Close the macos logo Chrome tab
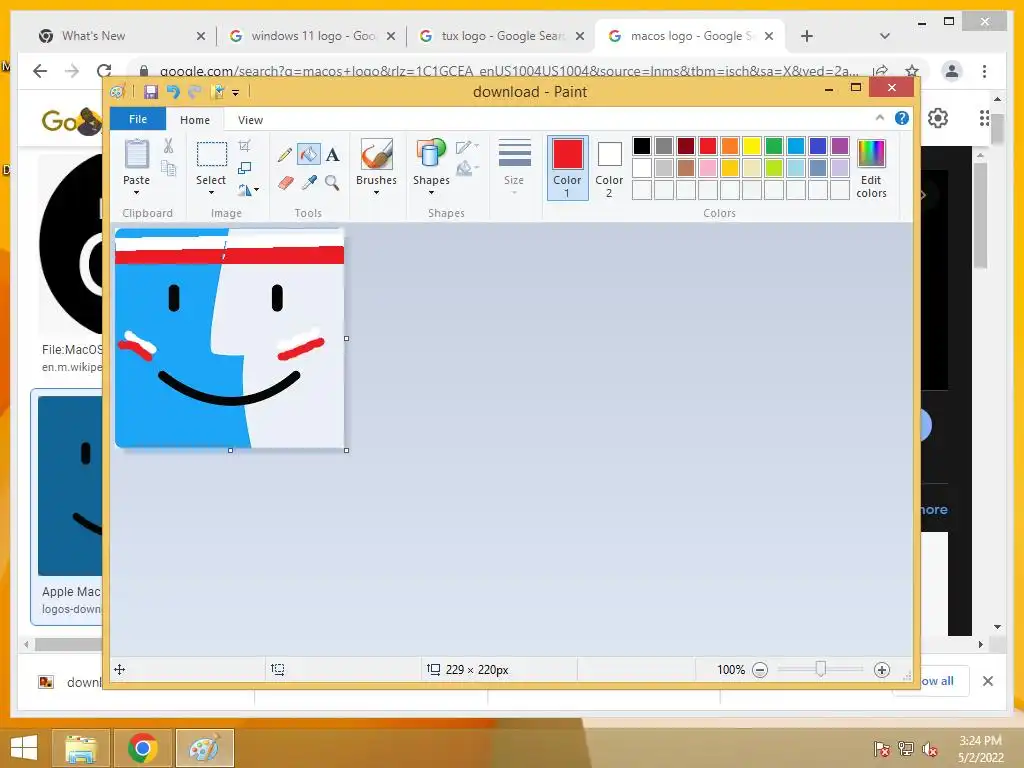Screen dimensions: 1024x768 click(769, 36)
